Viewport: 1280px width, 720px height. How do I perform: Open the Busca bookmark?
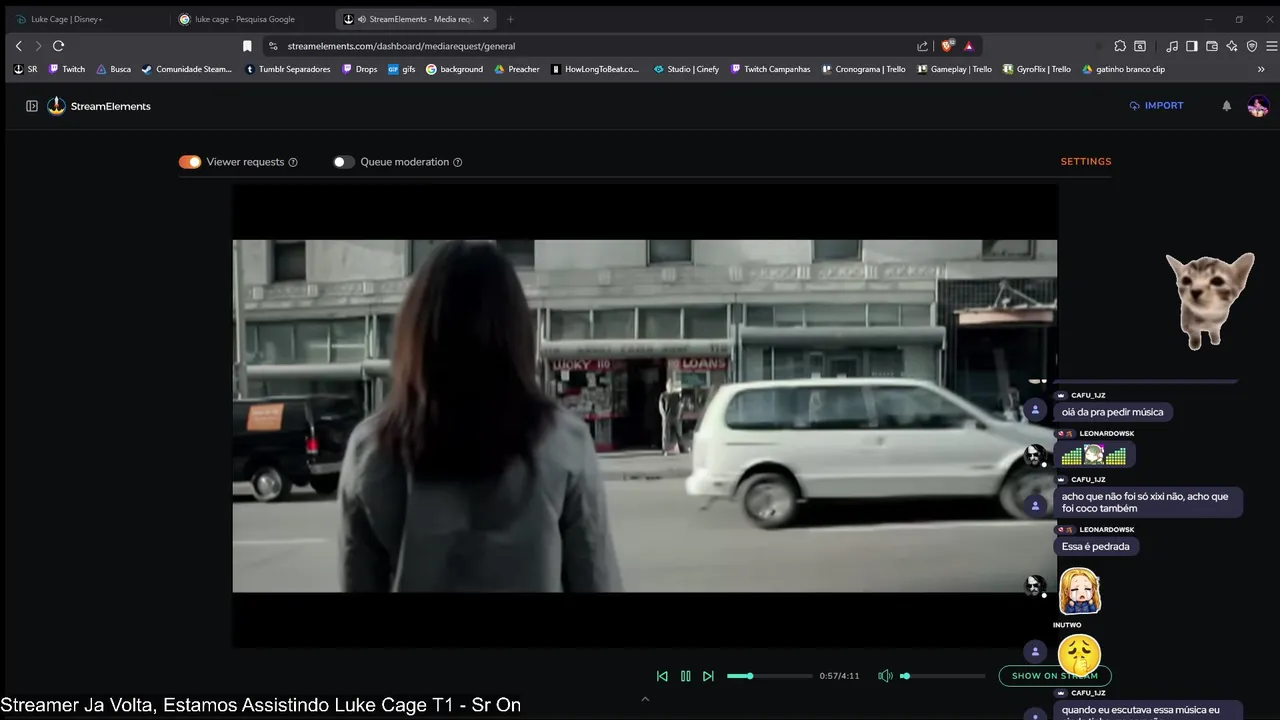[114, 69]
